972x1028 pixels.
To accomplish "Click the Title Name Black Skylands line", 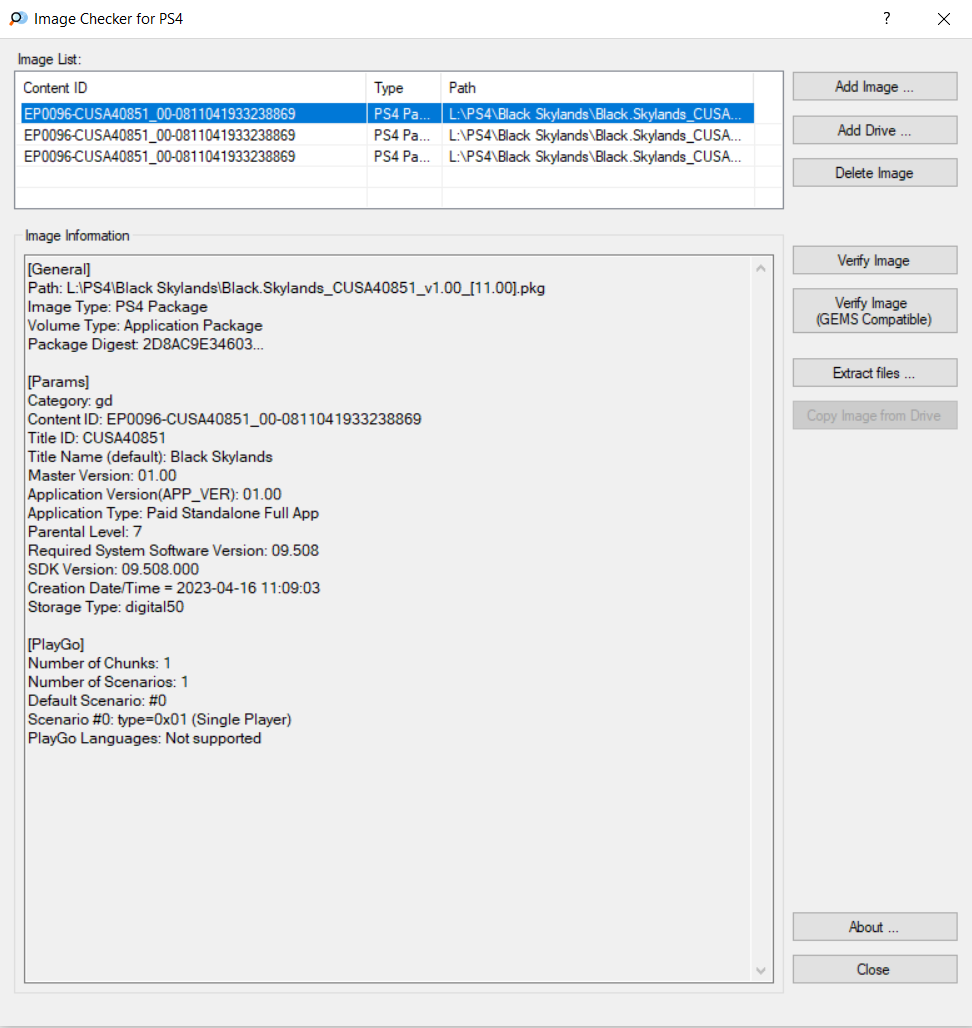I will tap(150, 457).
